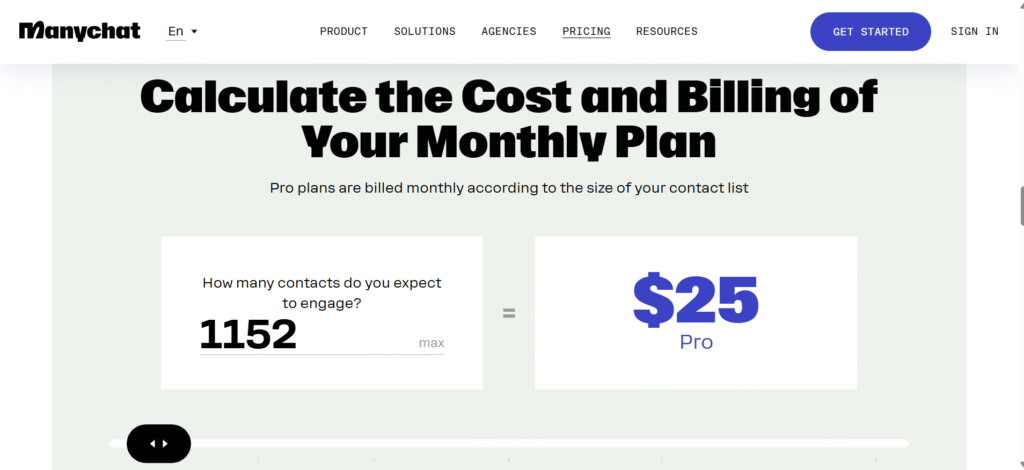The image size is (1024, 470).
Task: Open the SOLUTIONS menu
Action: point(424,31)
